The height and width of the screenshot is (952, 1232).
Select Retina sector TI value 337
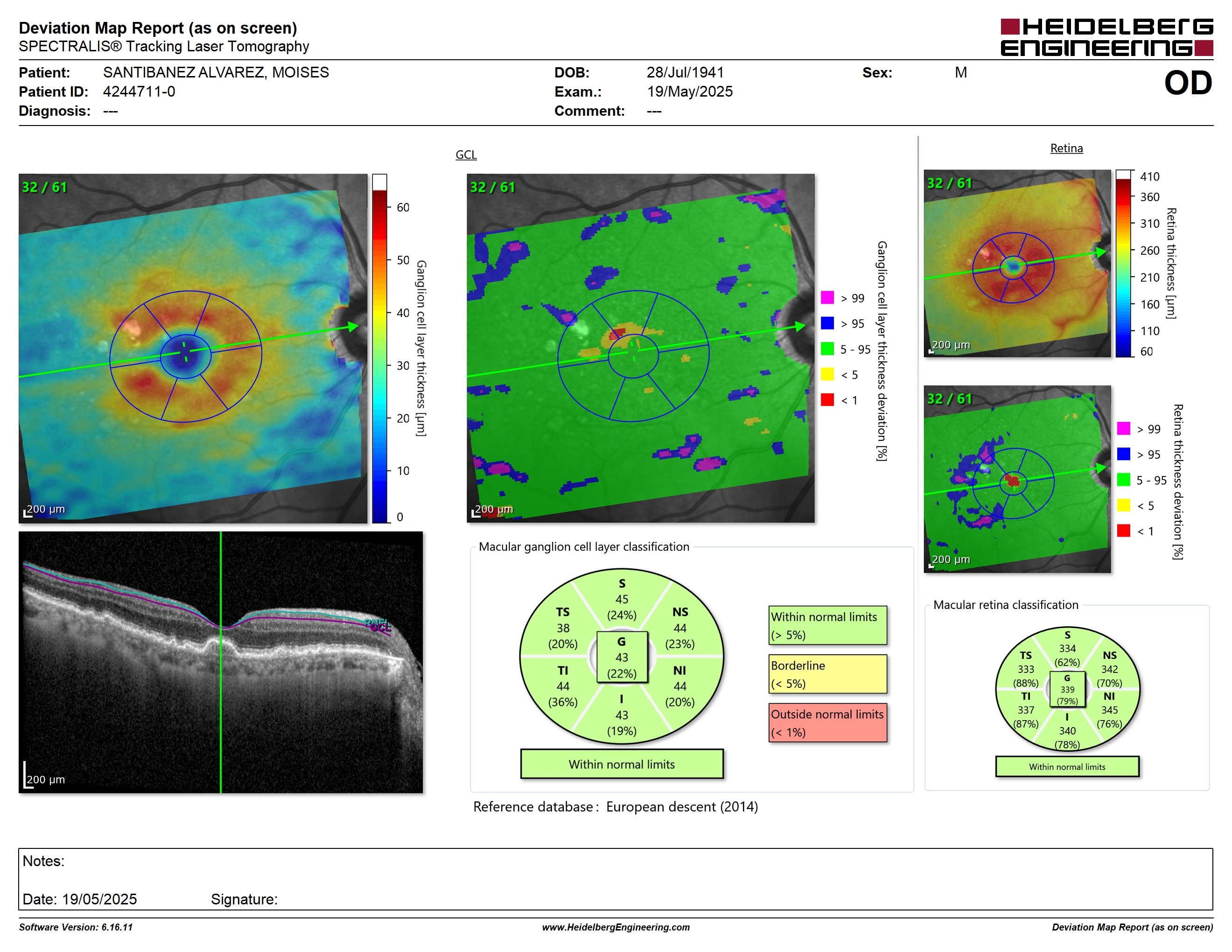[1026, 710]
